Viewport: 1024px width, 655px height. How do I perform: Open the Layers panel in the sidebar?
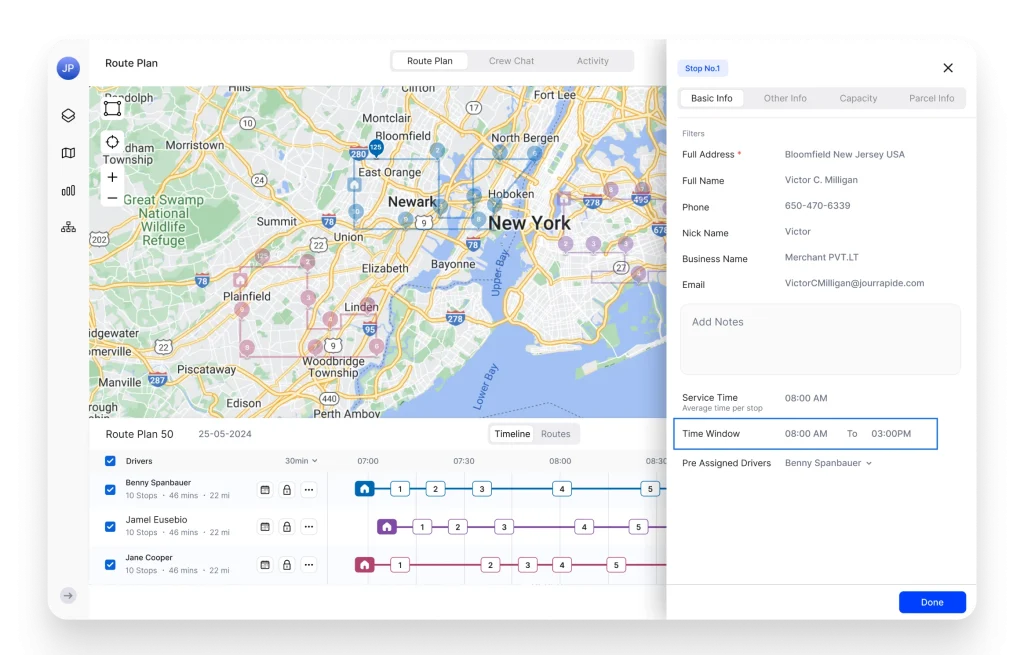(x=67, y=115)
